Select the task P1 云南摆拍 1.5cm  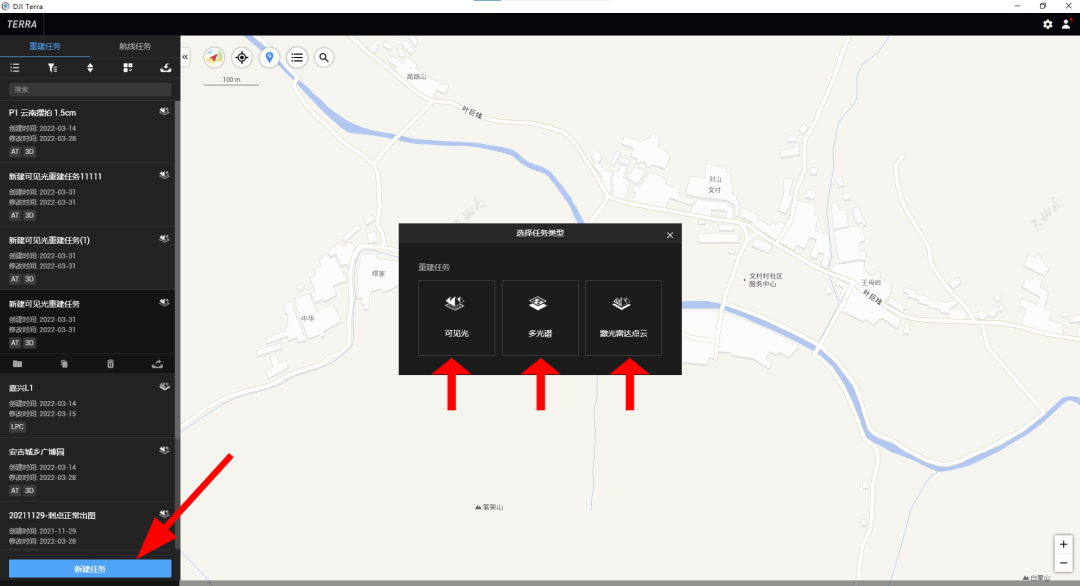pyautogui.click(x=87, y=131)
